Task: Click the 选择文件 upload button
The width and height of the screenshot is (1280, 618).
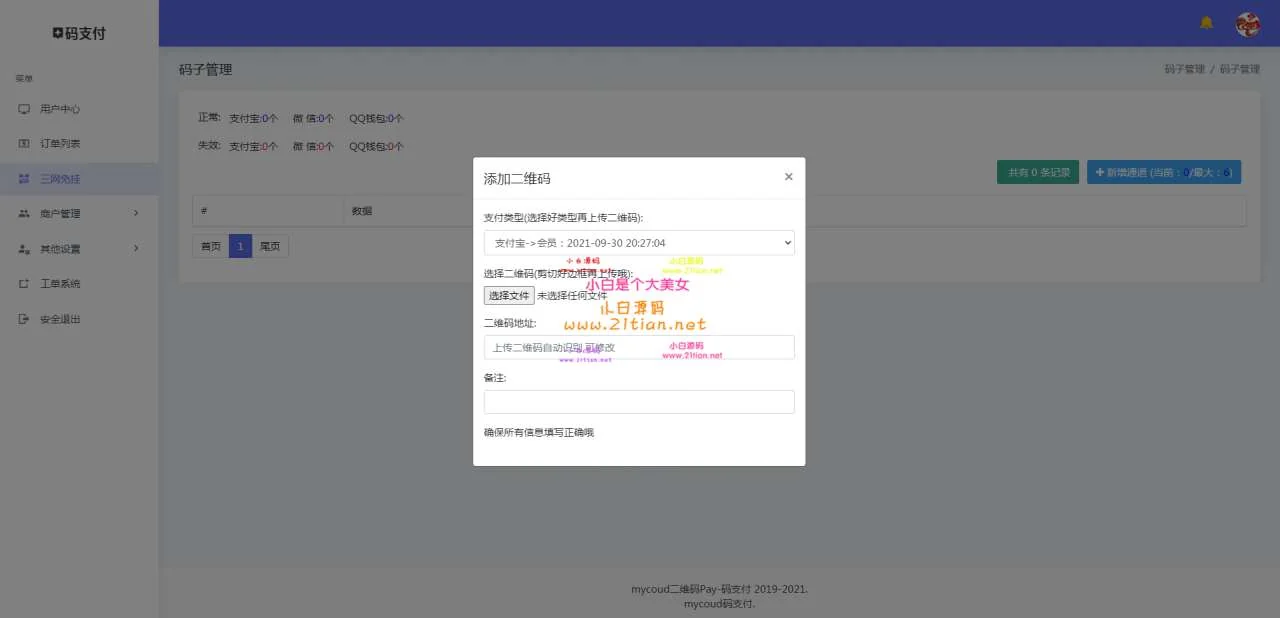Action: [509, 296]
